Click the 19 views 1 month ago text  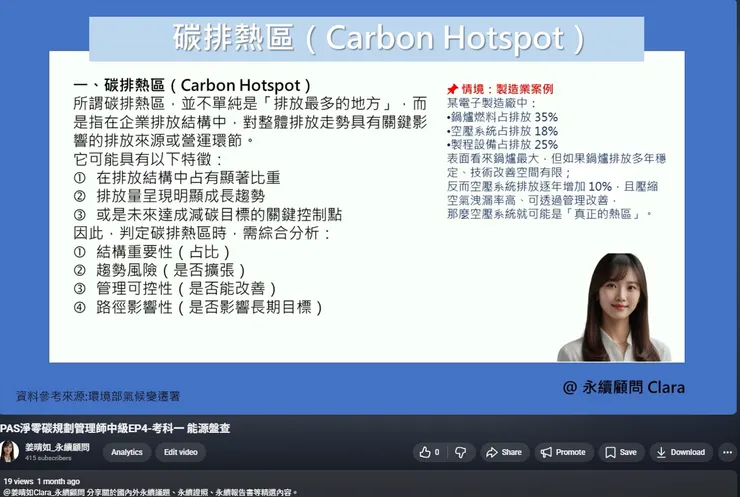pos(42,481)
